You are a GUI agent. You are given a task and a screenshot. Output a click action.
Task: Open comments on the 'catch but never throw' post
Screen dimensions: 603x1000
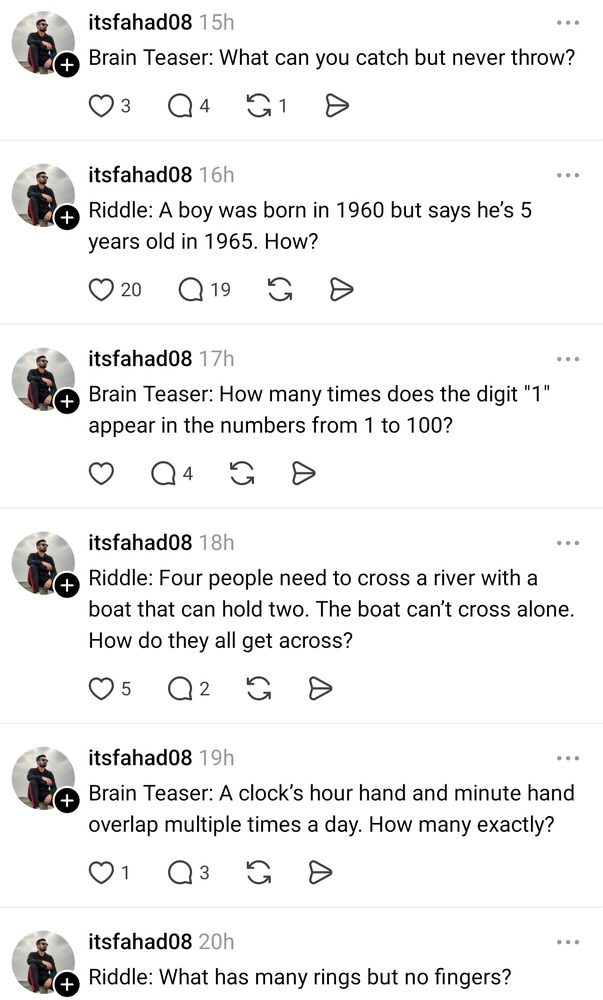(x=181, y=105)
